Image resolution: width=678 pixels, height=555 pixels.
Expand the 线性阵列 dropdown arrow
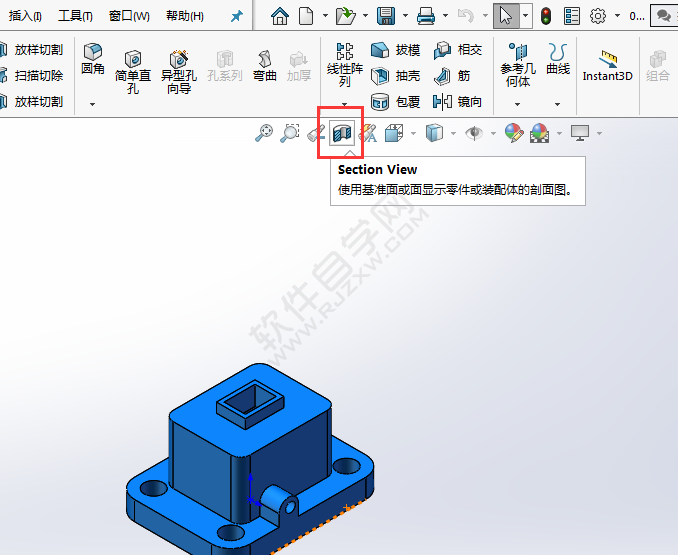[345, 104]
